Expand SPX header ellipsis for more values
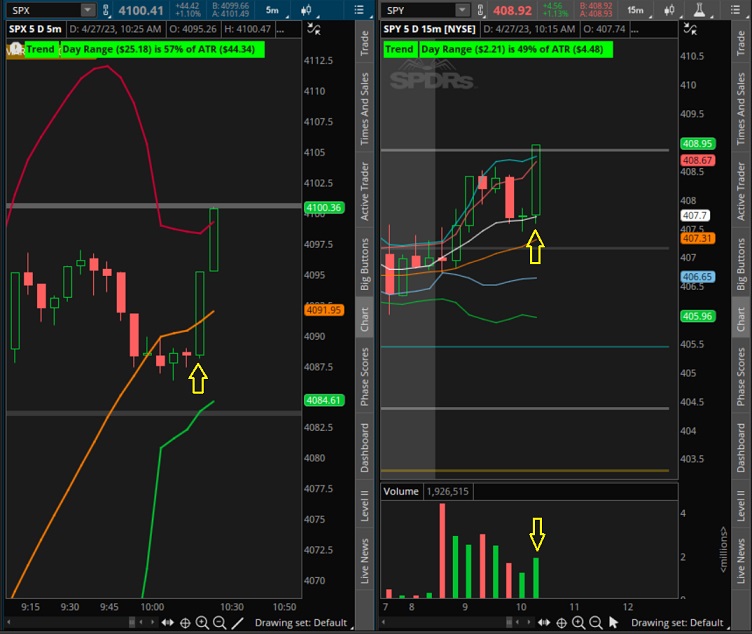The width and height of the screenshot is (752, 634). pos(281,30)
